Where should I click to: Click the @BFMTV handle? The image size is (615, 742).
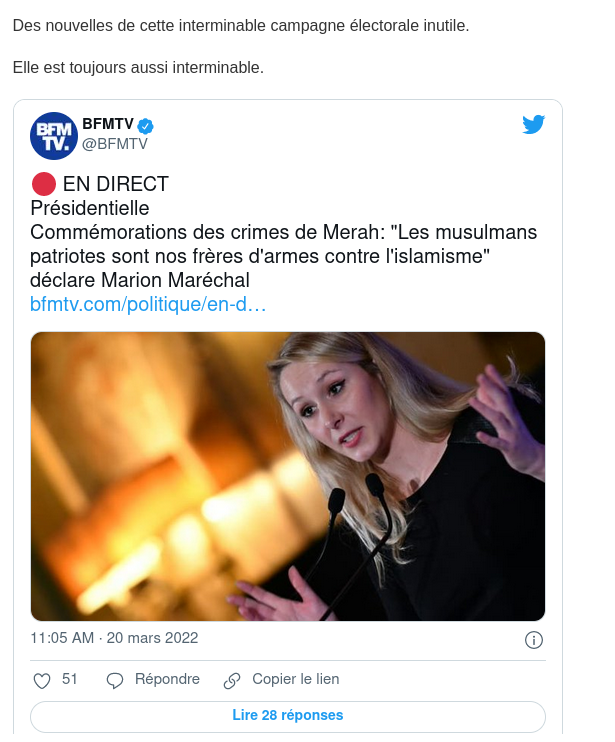115,144
